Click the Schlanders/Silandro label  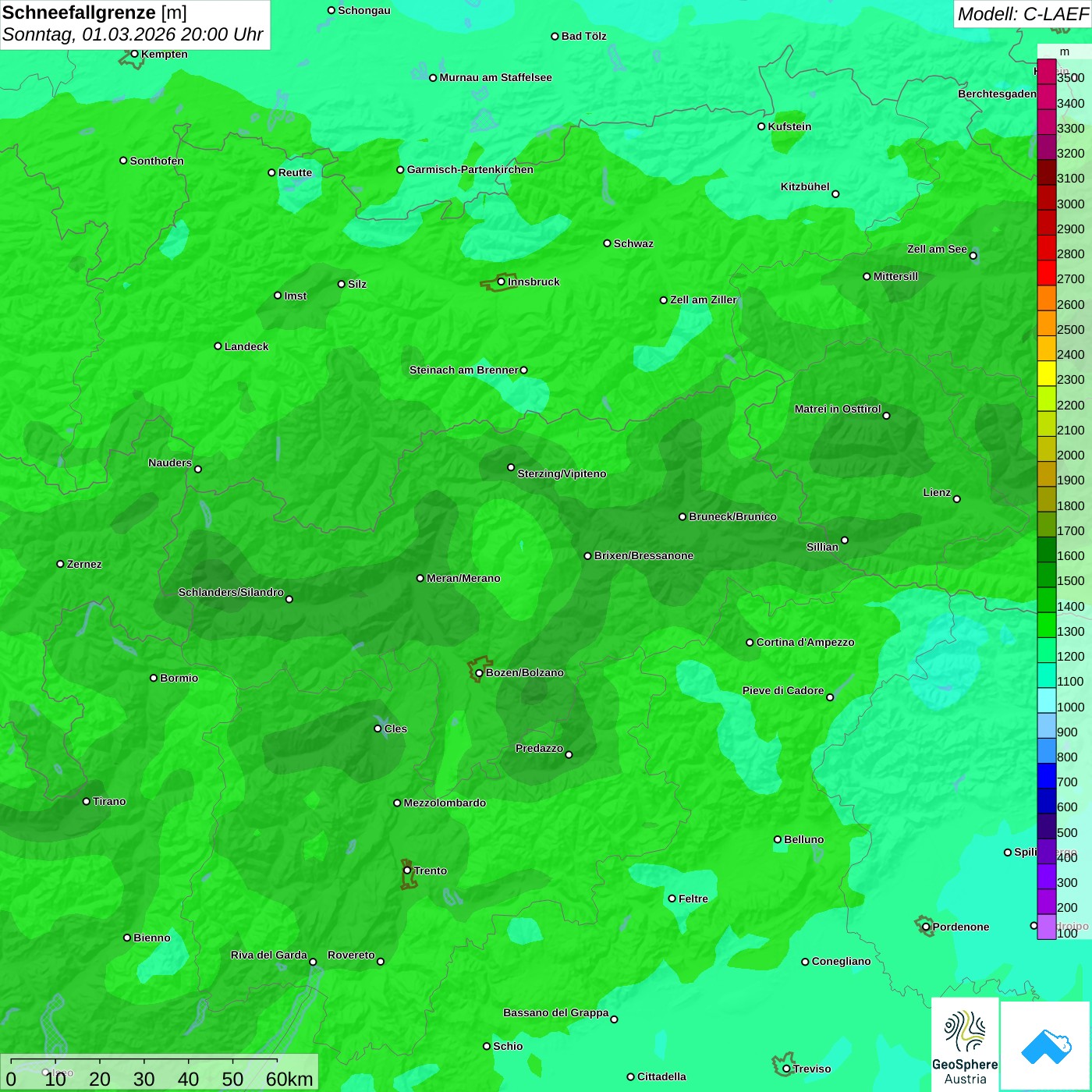[231, 592]
